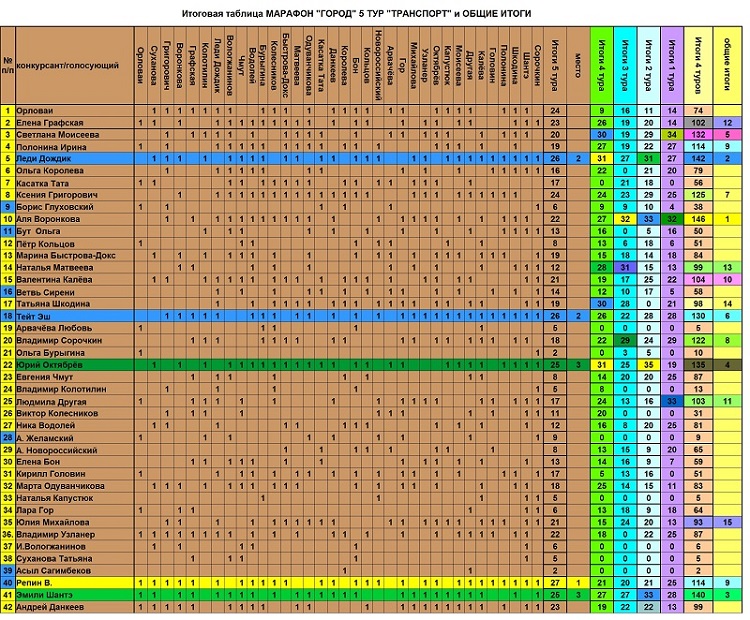This screenshot has height=620, width=750.
Task: Select the name 'А. Новороссийский'
Action: click(56, 450)
